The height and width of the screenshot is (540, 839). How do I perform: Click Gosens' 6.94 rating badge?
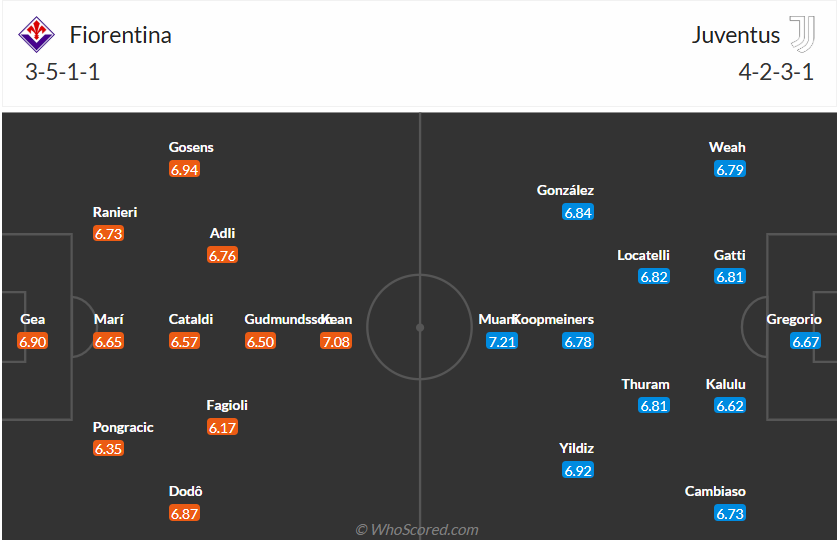click(184, 170)
